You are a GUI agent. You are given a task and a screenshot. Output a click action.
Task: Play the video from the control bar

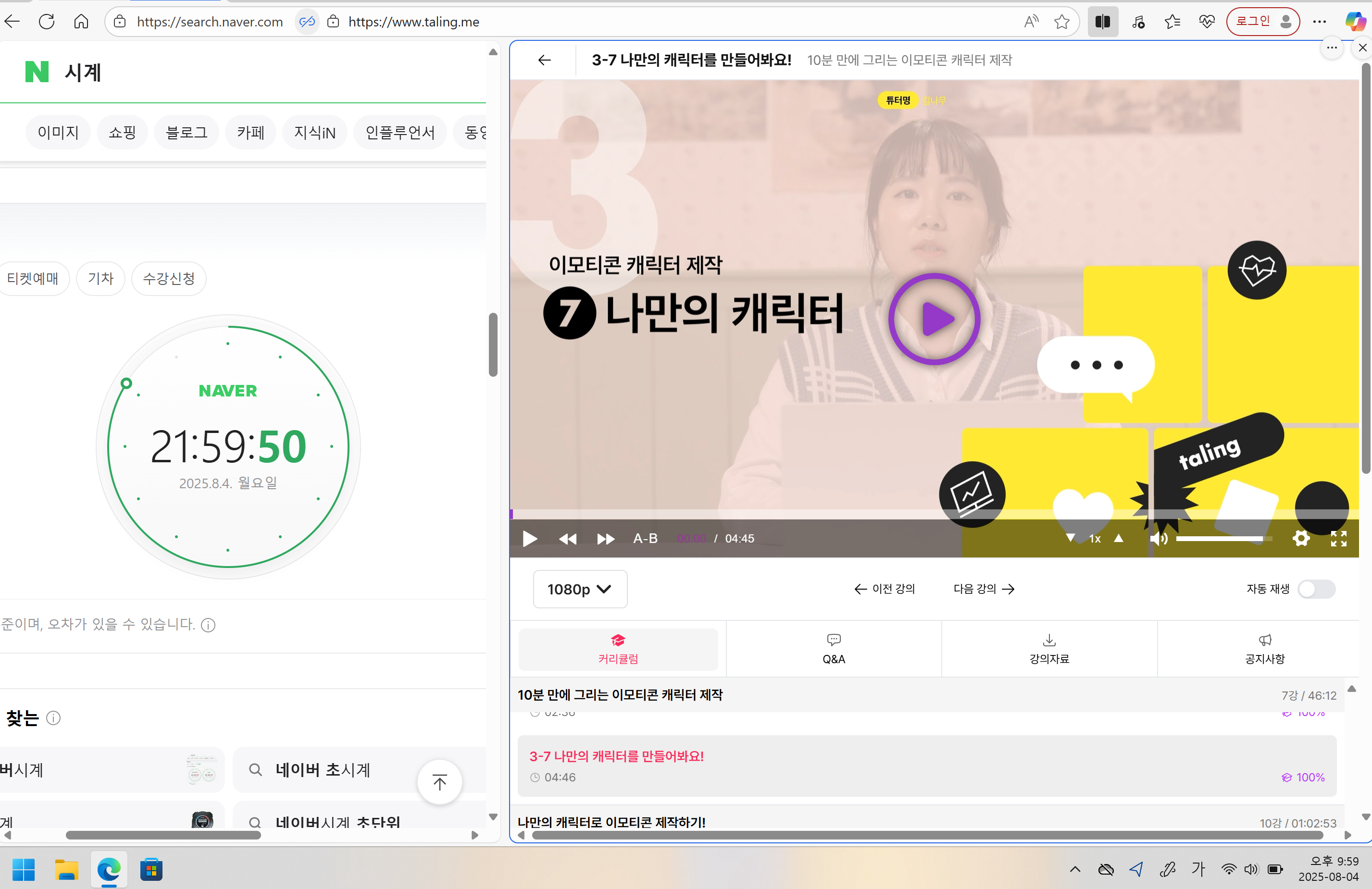tap(529, 539)
